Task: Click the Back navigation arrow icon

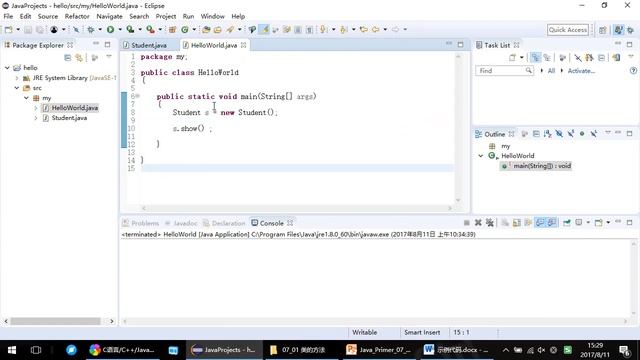Action: tap(376, 29)
